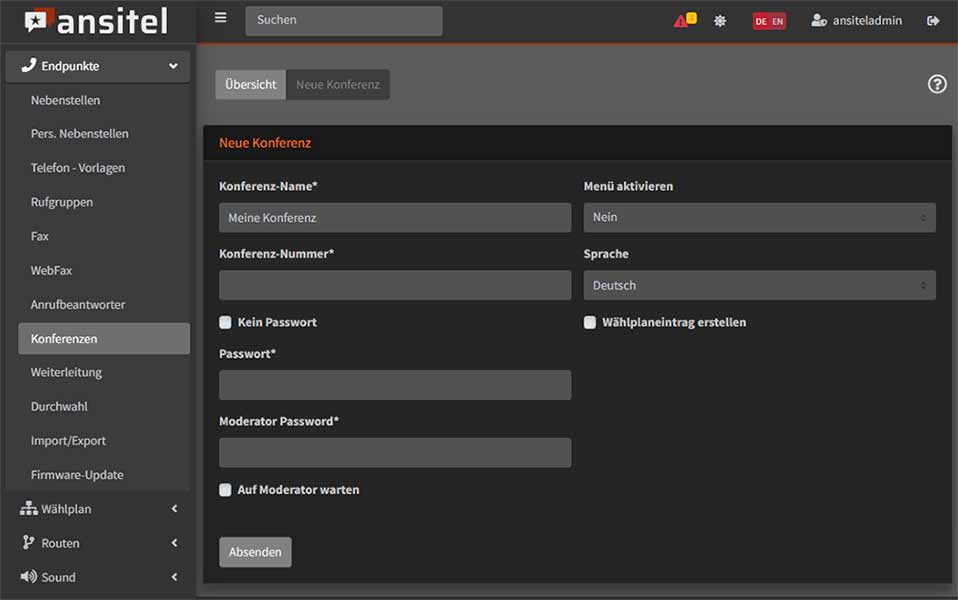The image size is (958, 600).
Task: Click the Sound speaker icon
Action: pos(29,577)
